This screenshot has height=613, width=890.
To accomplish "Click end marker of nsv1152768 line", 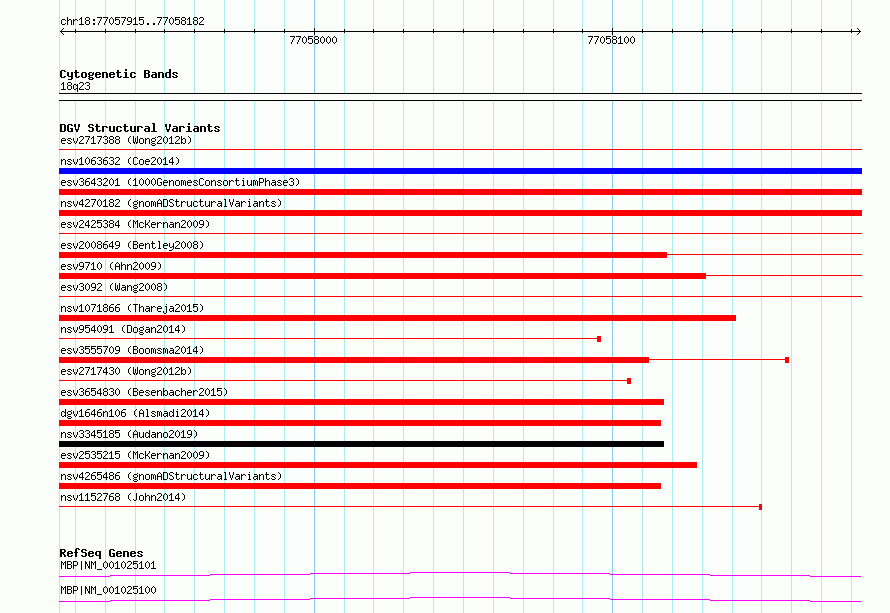I will coord(760,507).
